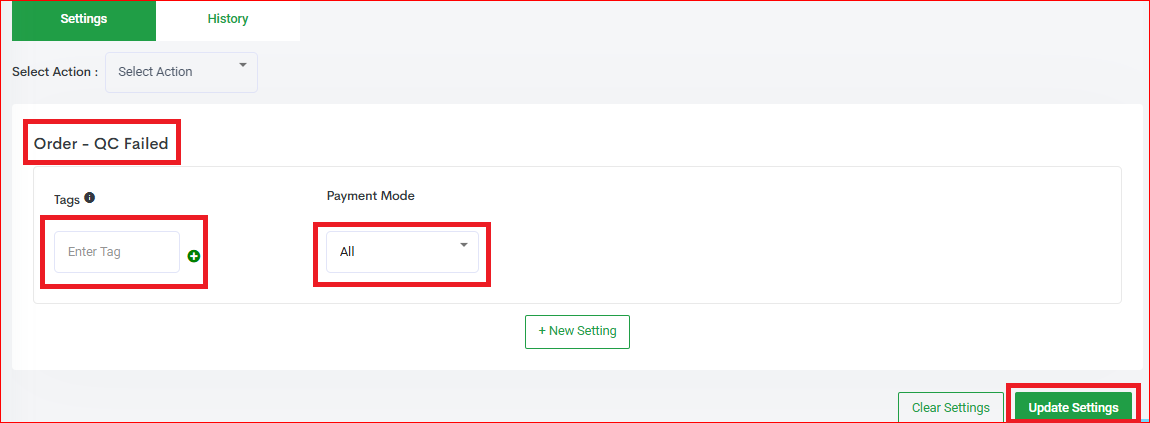
Task: Click the green plus add-tag icon
Action: [x=194, y=256]
